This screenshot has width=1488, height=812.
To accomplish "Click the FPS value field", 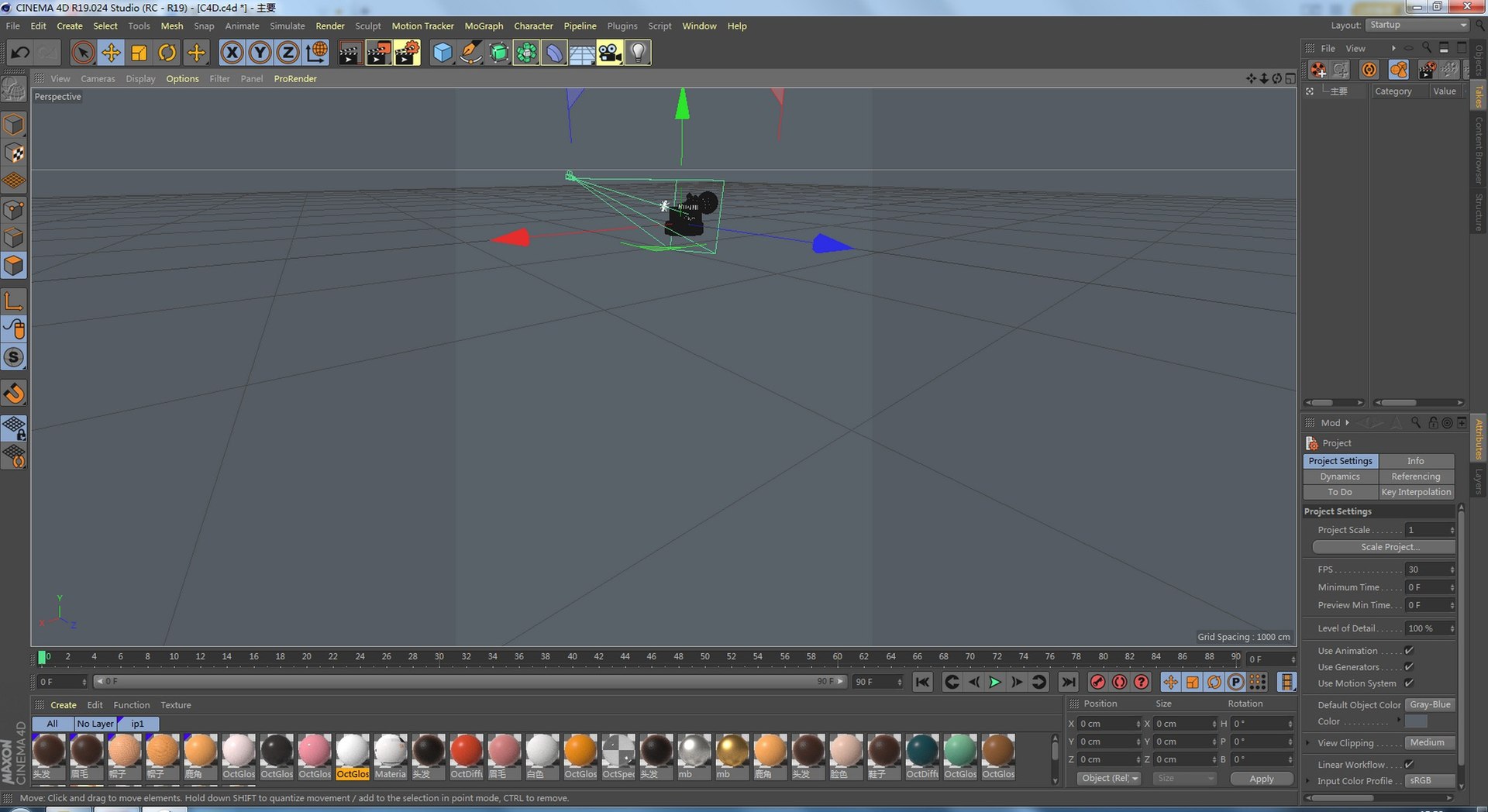I will click(x=1429, y=569).
